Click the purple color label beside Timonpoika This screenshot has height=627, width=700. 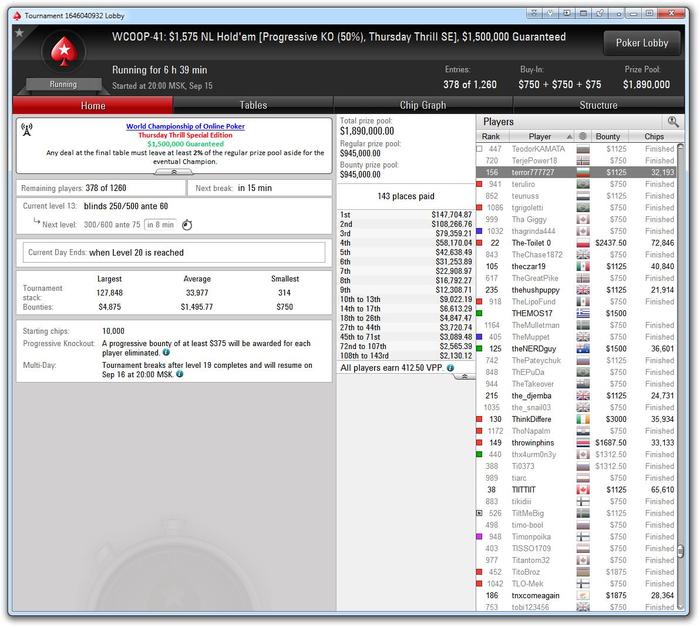point(479,537)
